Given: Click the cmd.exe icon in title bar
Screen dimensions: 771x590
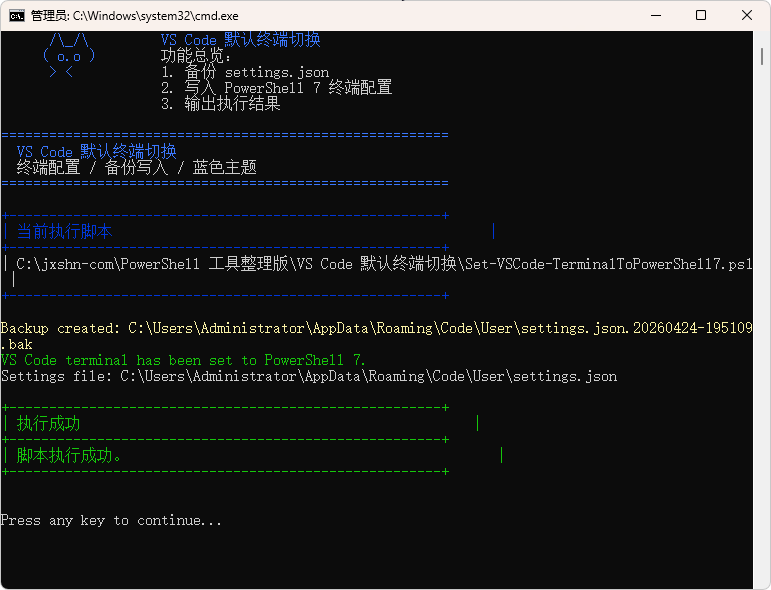Looking at the screenshot, I should (x=17, y=16).
